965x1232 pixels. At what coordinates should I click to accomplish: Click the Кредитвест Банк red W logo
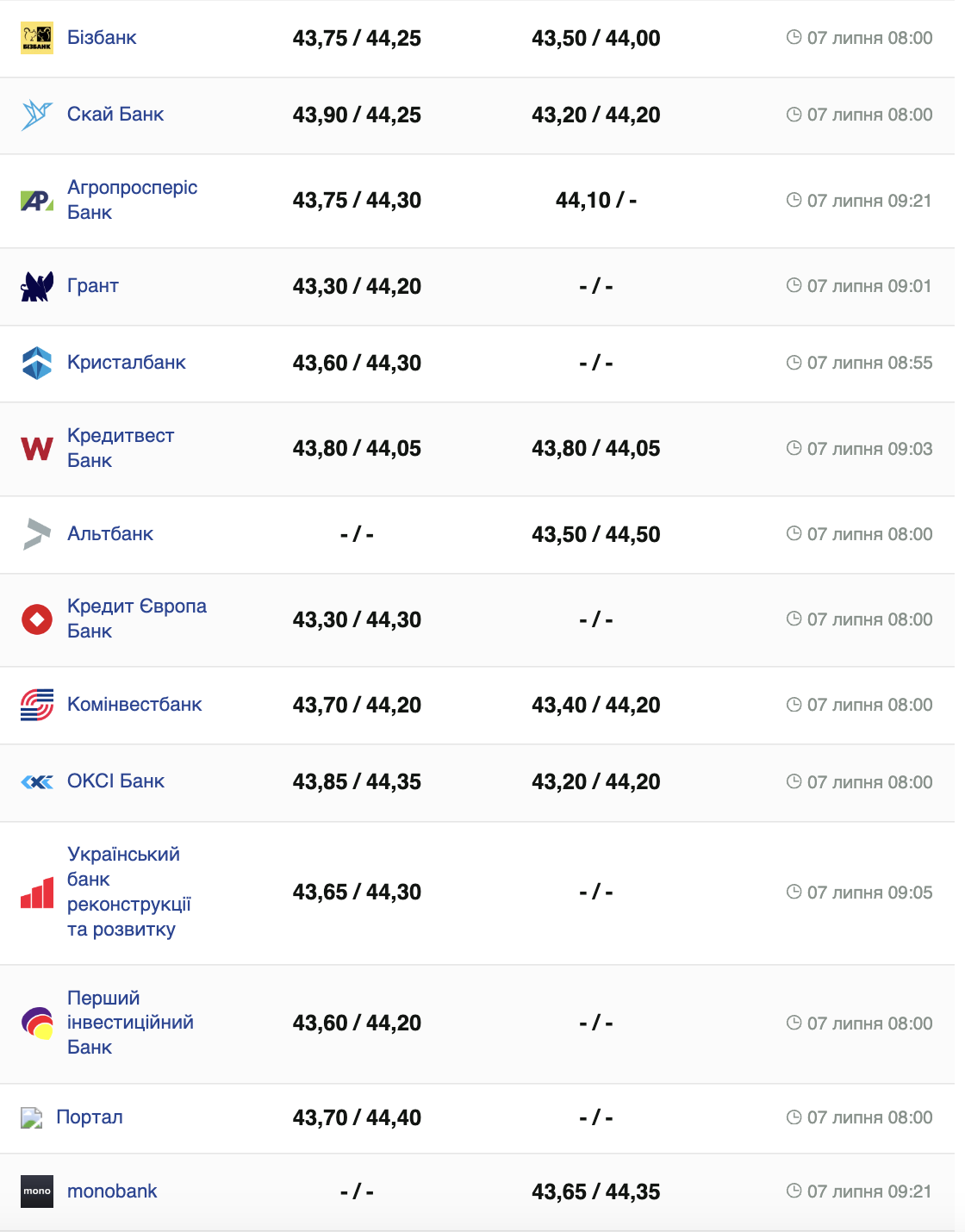(37, 448)
